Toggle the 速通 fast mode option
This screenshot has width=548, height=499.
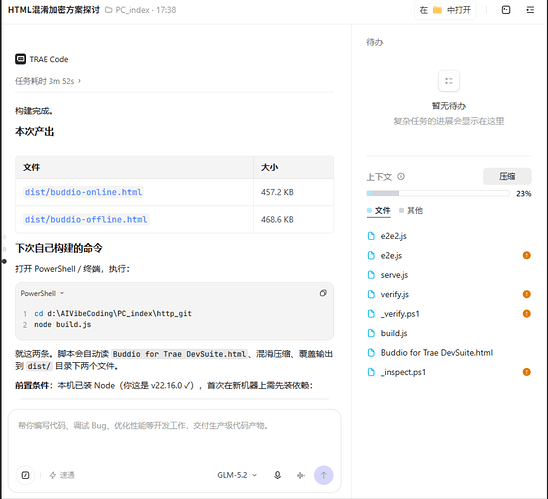62,475
